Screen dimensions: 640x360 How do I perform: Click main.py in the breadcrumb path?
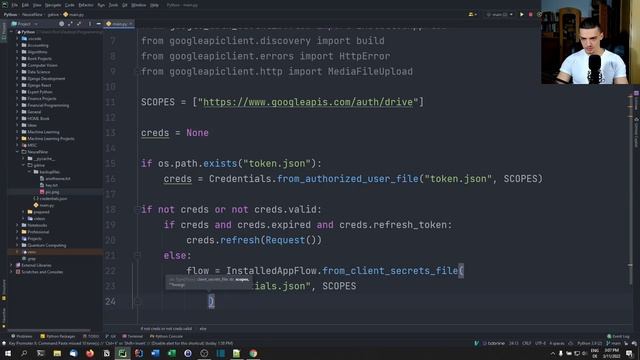click(74, 14)
